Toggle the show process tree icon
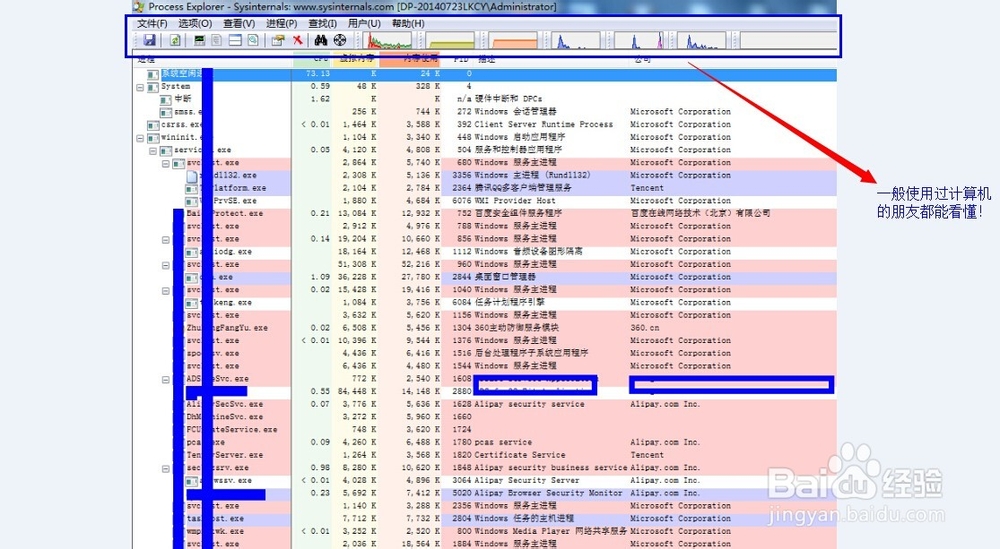This screenshot has height=549, width=1000. tap(217, 40)
